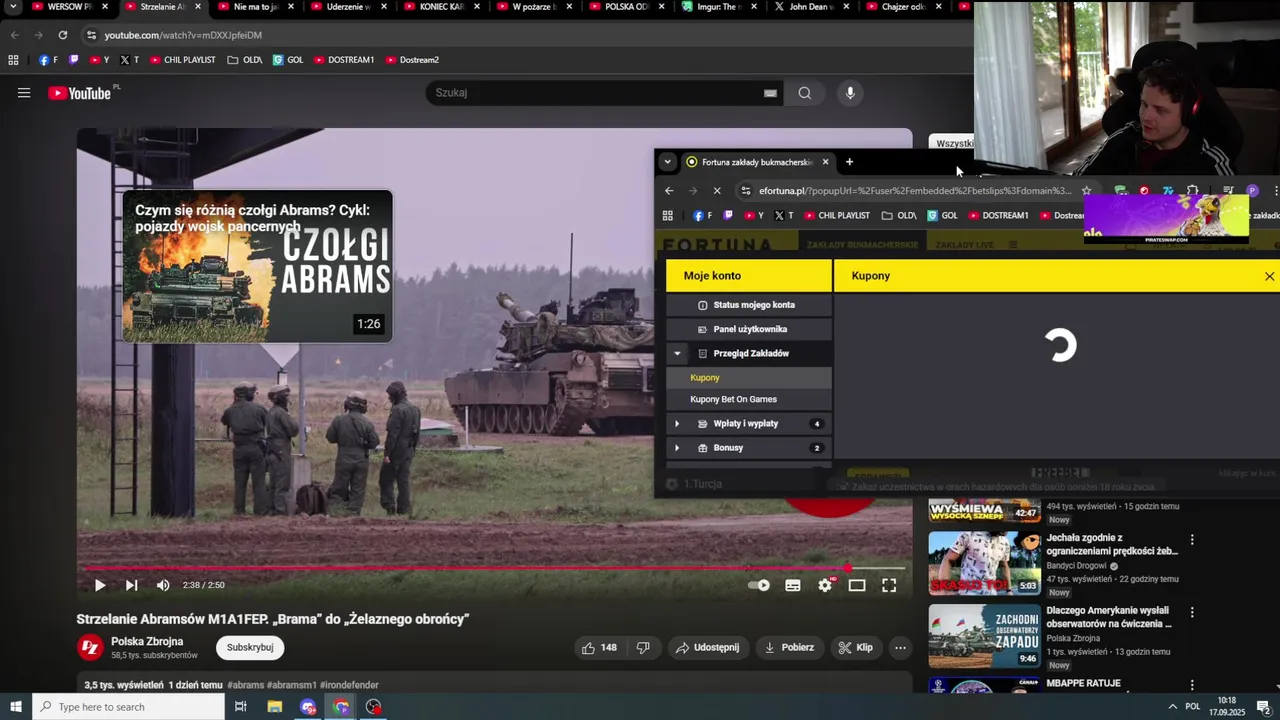This screenshot has height=720, width=1280.
Task: Switch to John Dean X tab
Action: click(812, 7)
